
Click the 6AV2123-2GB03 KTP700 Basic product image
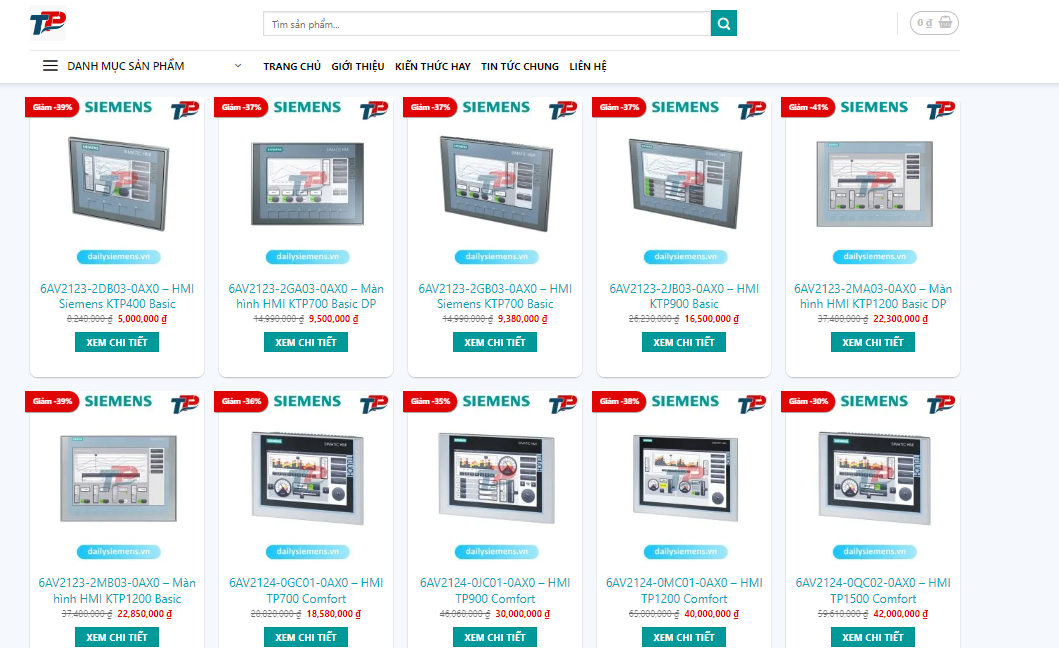496,183
